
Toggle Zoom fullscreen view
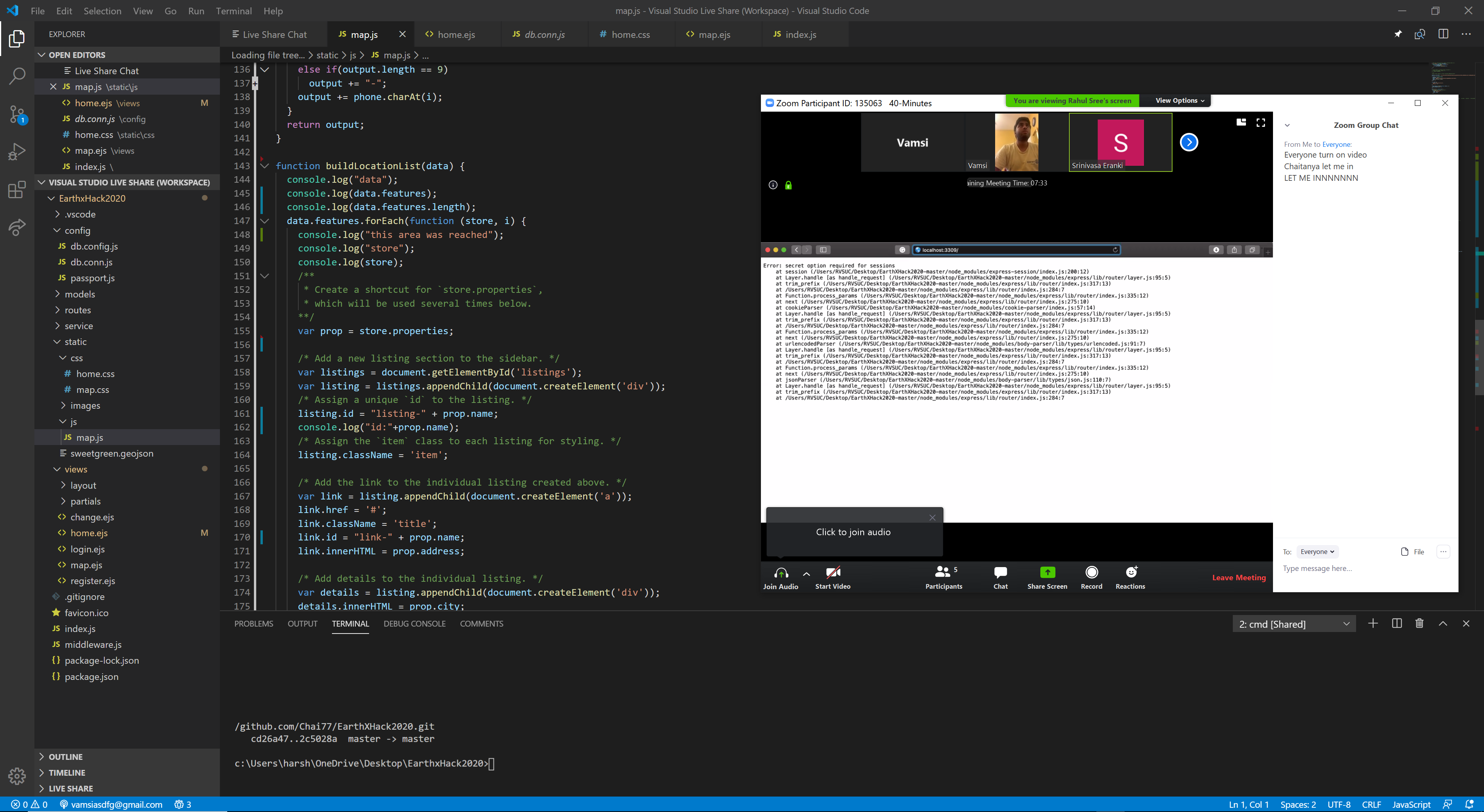point(1261,123)
